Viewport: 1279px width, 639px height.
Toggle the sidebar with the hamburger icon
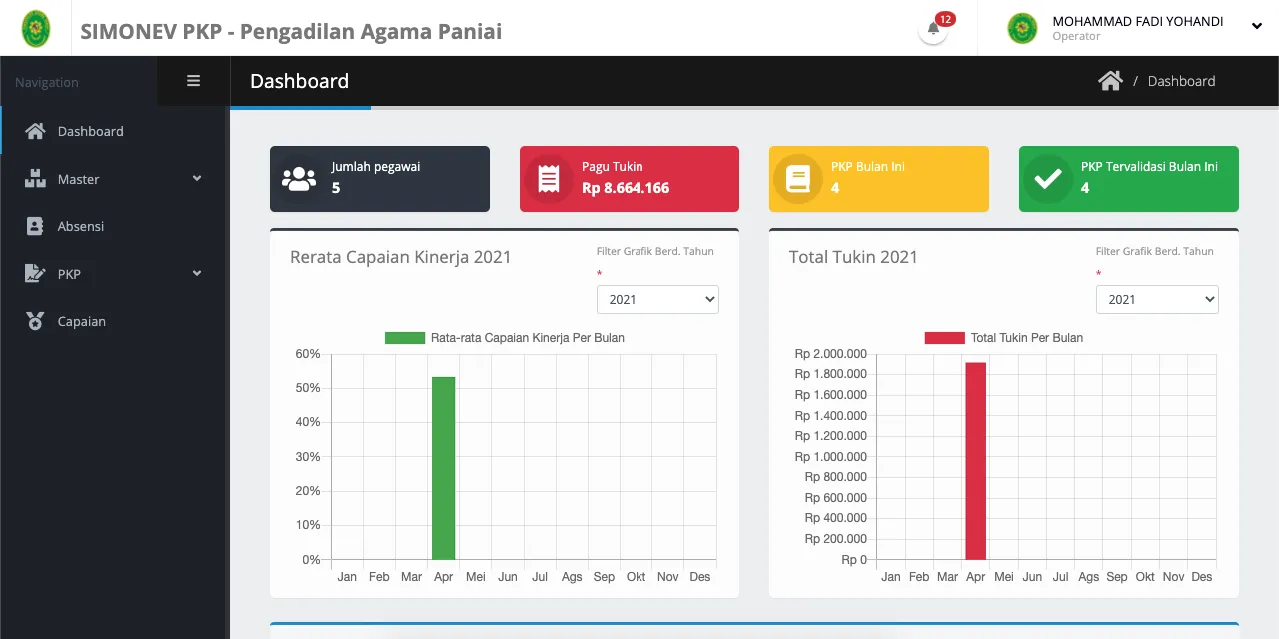tap(194, 81)
